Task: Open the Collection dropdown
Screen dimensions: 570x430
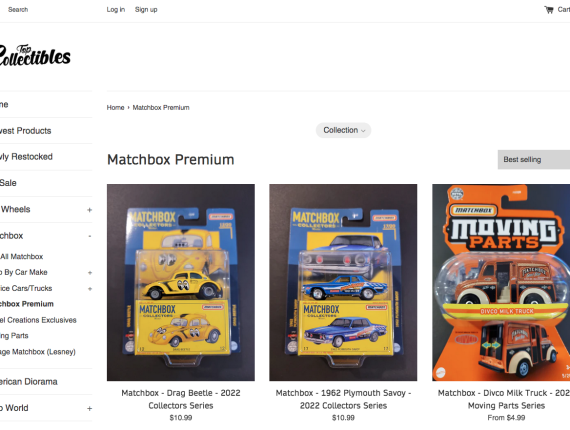Action: click(344, 130)
